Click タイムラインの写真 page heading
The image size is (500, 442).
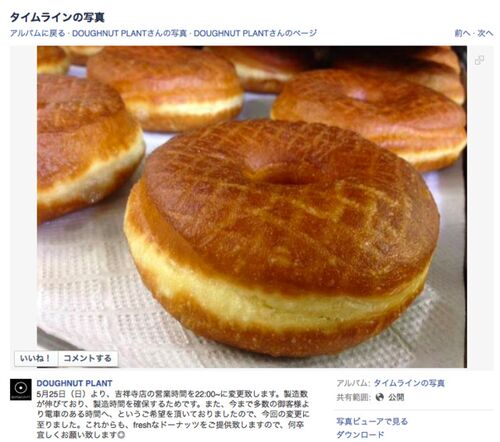tap(57, 17)
